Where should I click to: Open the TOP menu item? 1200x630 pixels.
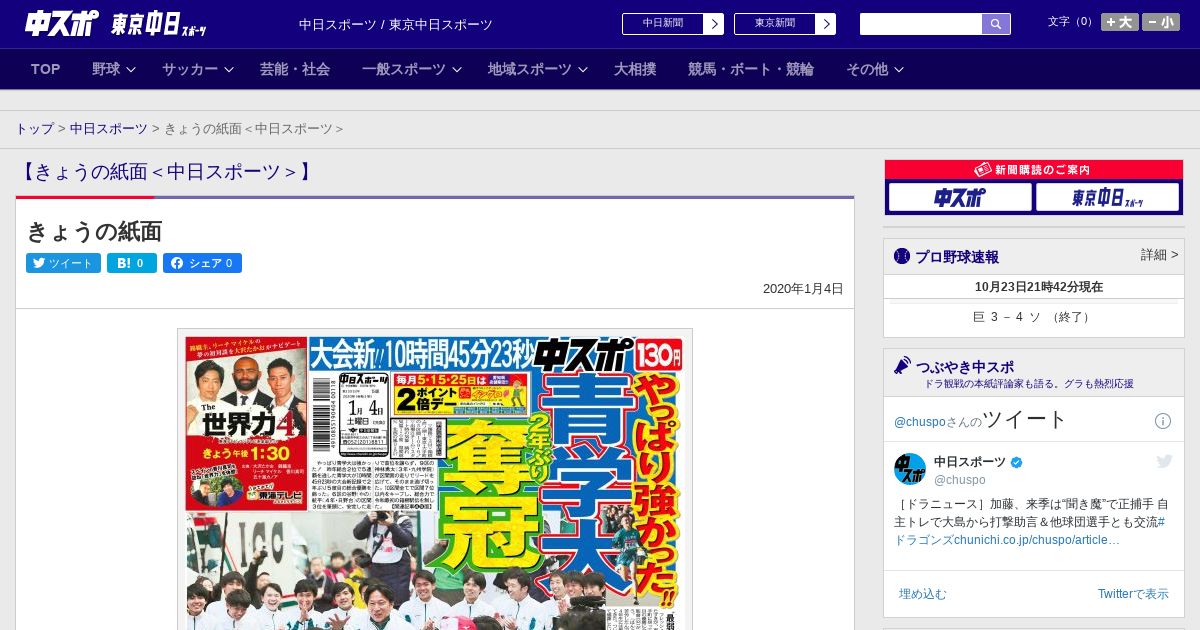(x=46, y=69)
